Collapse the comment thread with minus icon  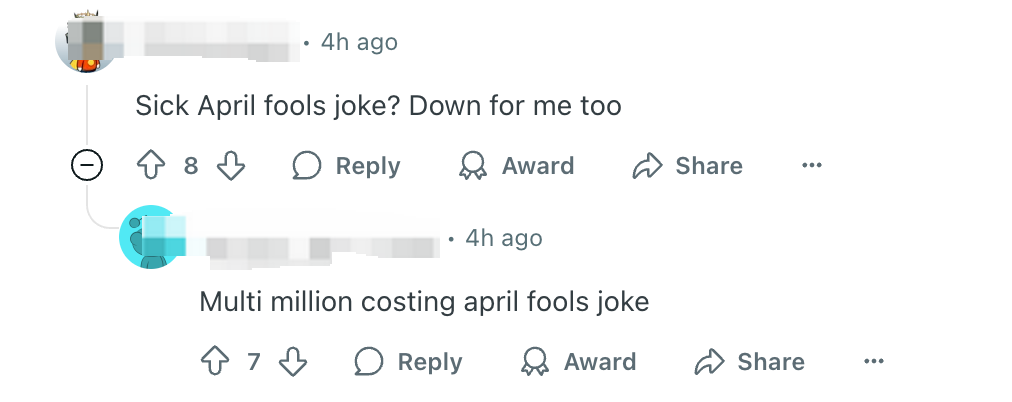87,167
